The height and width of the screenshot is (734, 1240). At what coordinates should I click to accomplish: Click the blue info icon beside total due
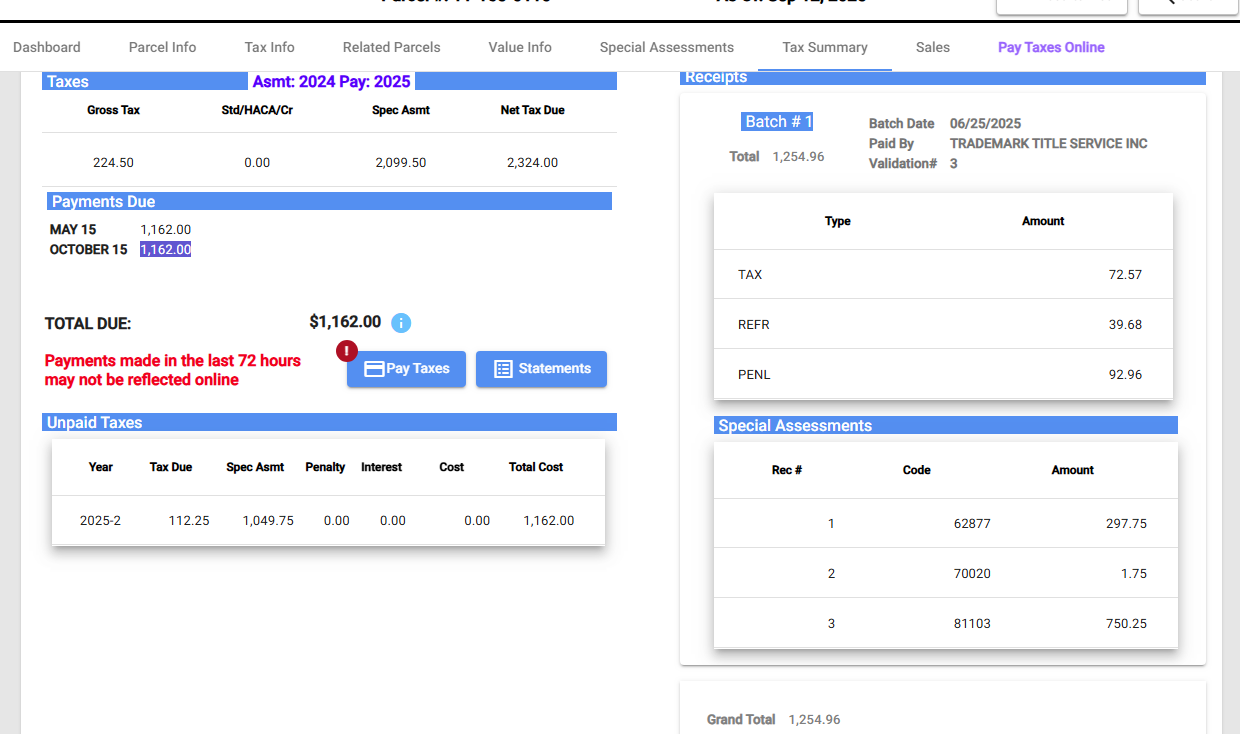pyautogui.click(x=401, y=323)
